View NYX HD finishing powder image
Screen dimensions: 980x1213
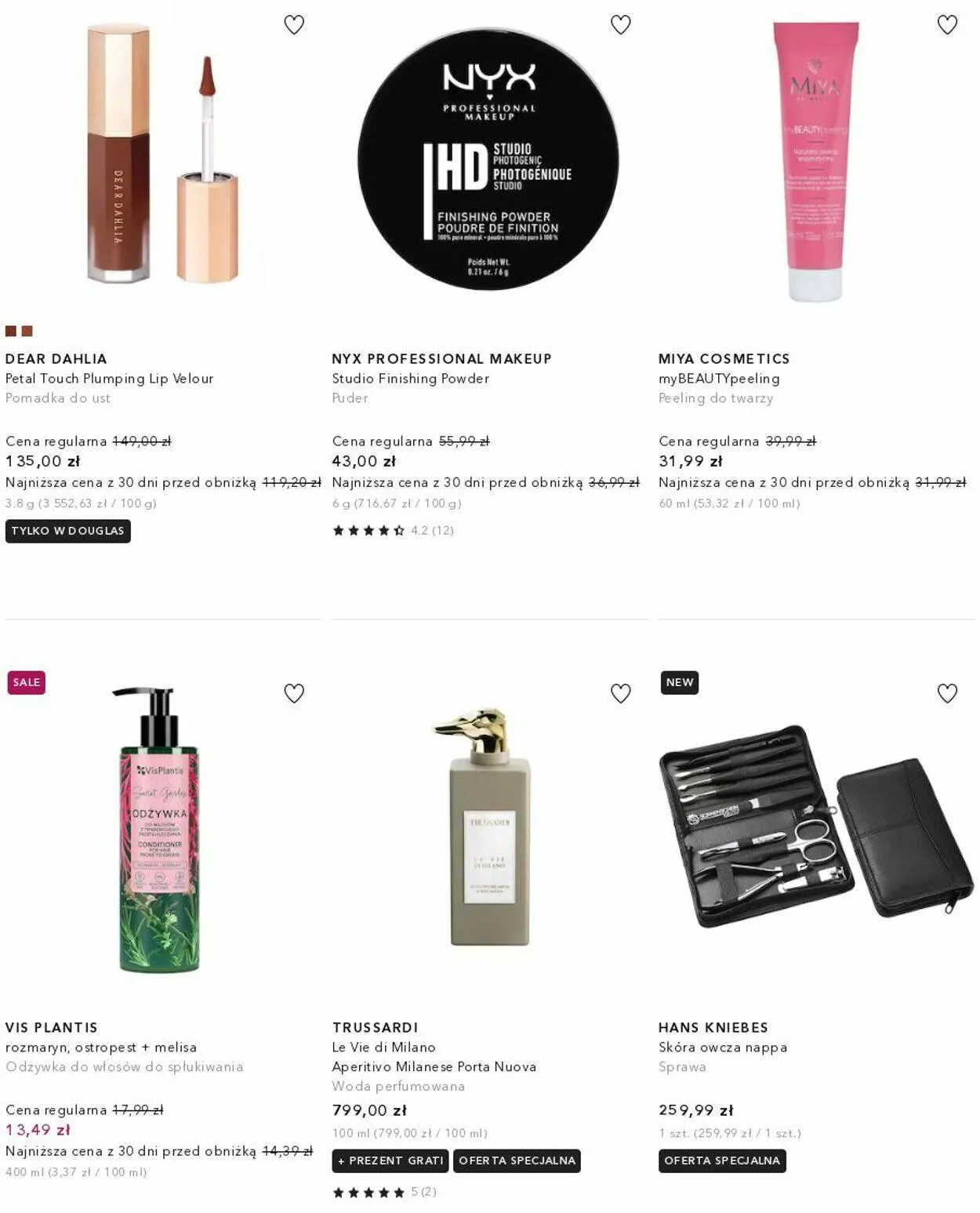coord(488,160)
